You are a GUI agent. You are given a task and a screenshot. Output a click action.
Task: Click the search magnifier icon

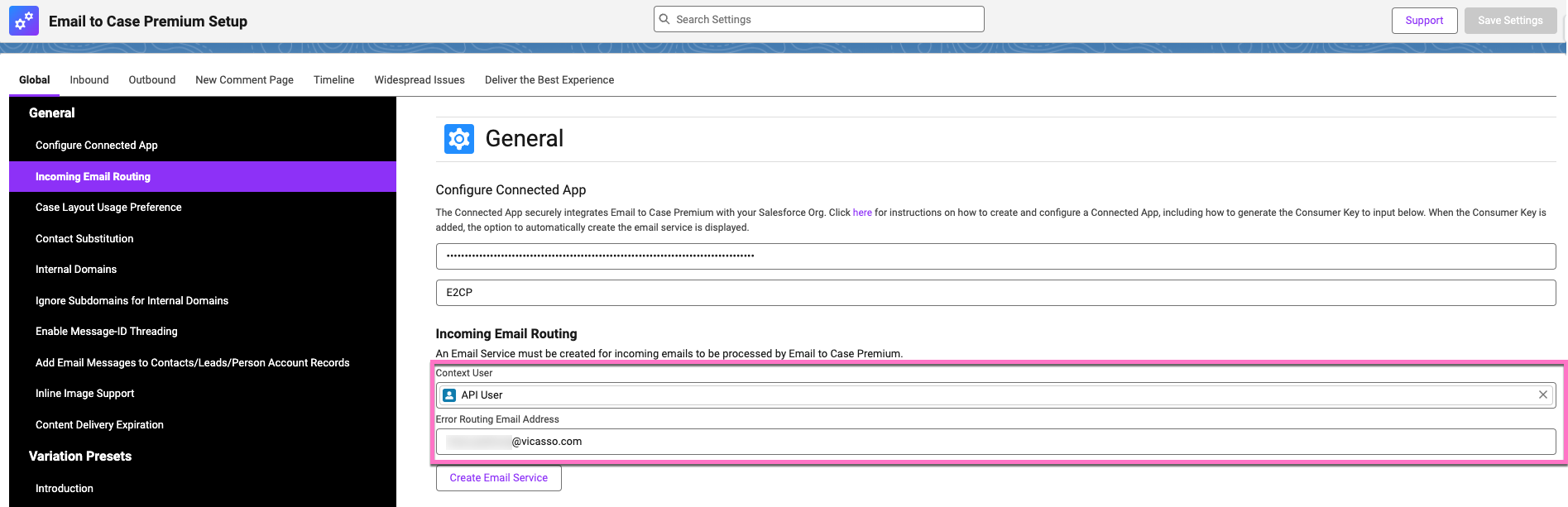[x=664, y=19]
